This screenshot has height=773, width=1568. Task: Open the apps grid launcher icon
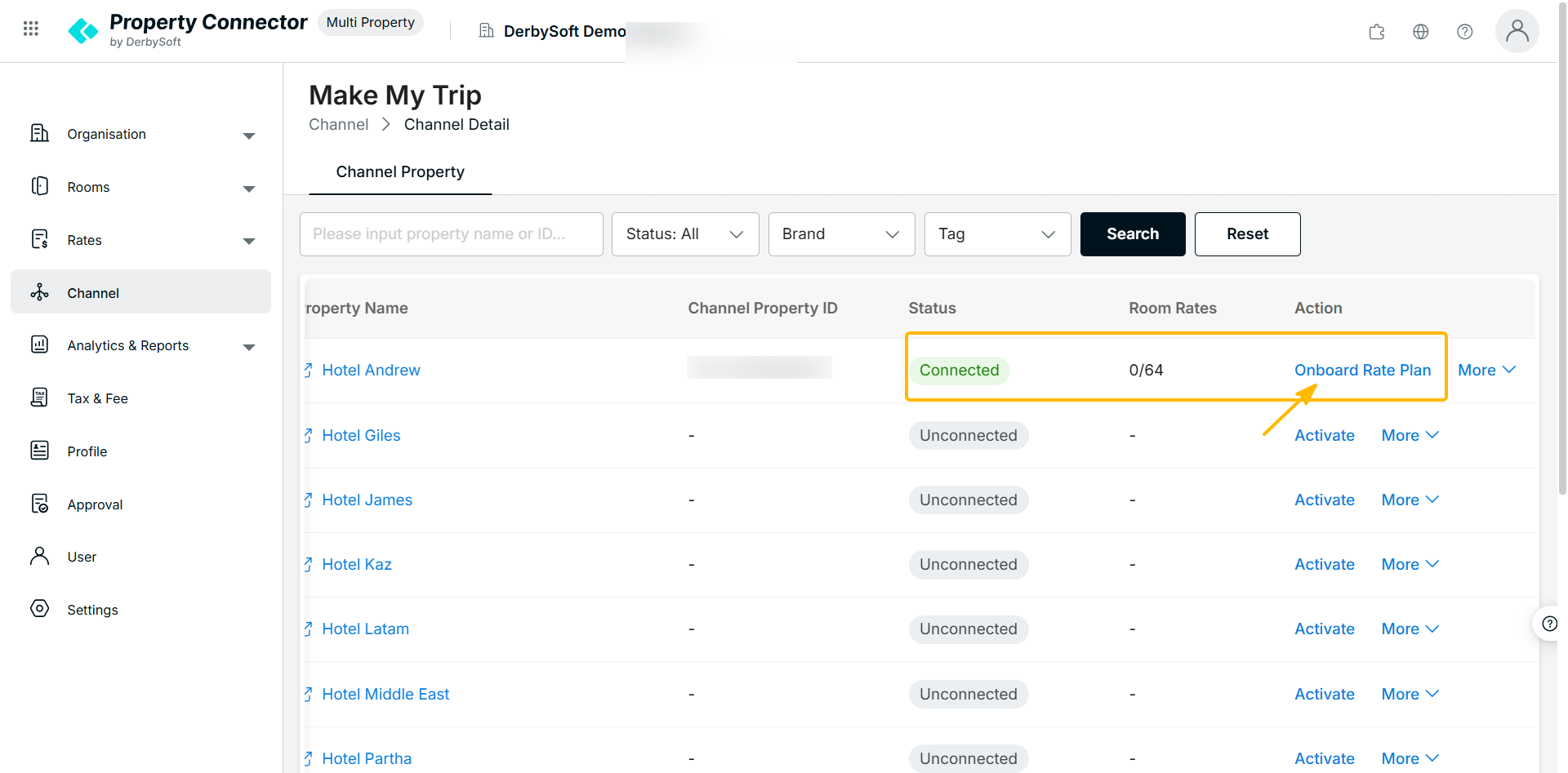pos(31,29)
